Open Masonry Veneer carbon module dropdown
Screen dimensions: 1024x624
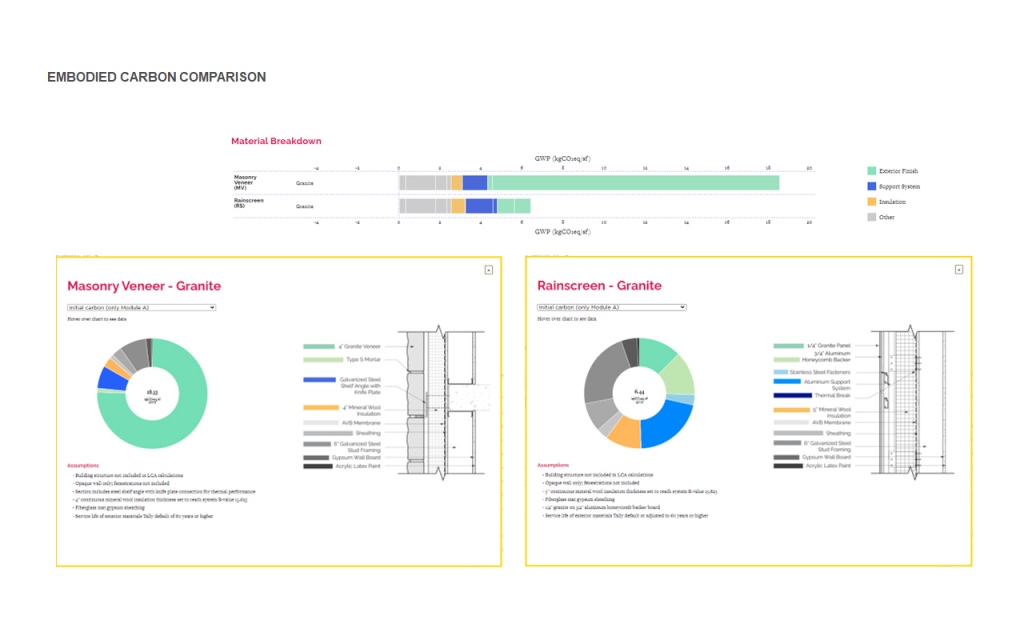141,307
